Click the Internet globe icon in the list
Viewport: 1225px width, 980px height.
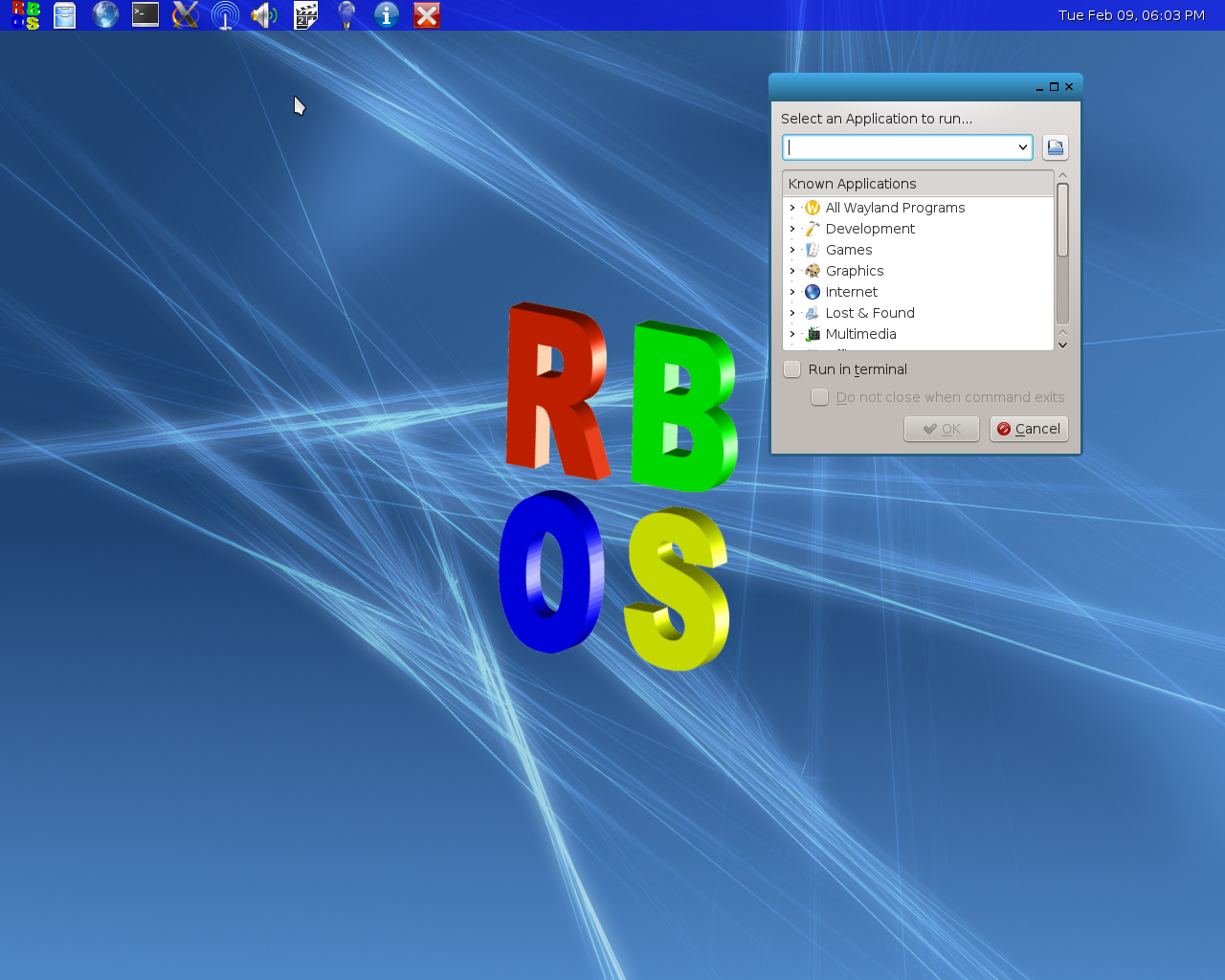coord(813,292)
